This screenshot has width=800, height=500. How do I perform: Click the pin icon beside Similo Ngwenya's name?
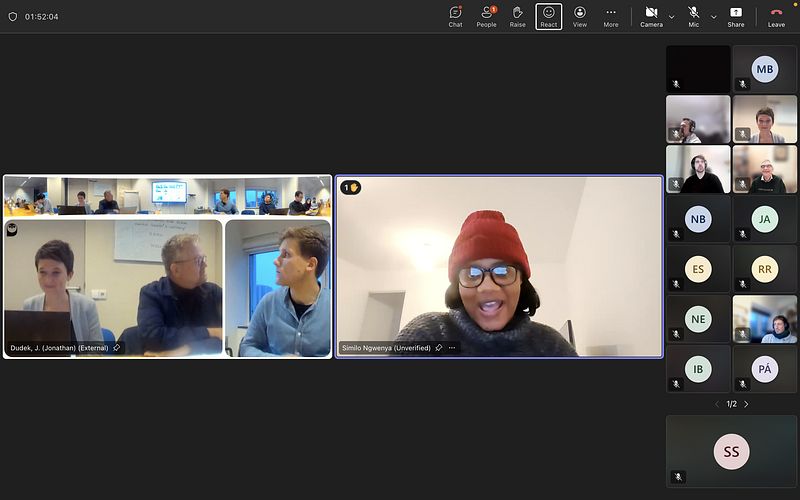click(x=438, y=348)
